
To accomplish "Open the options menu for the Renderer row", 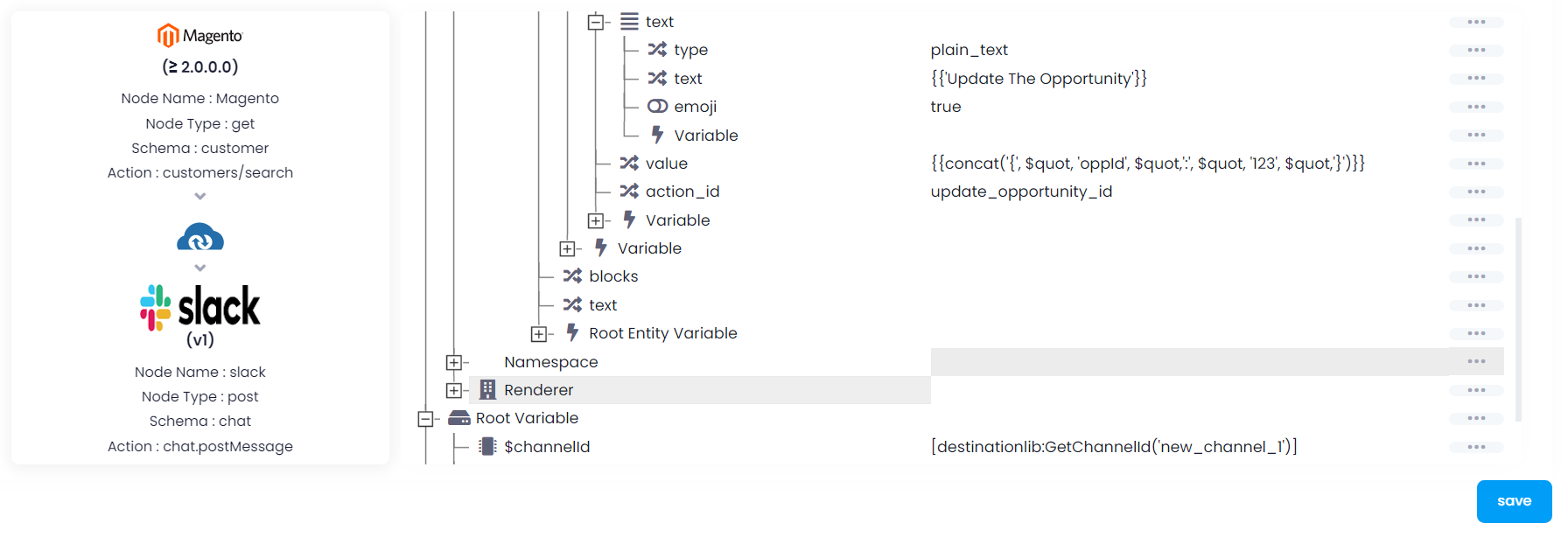I will click(1476, 390).
